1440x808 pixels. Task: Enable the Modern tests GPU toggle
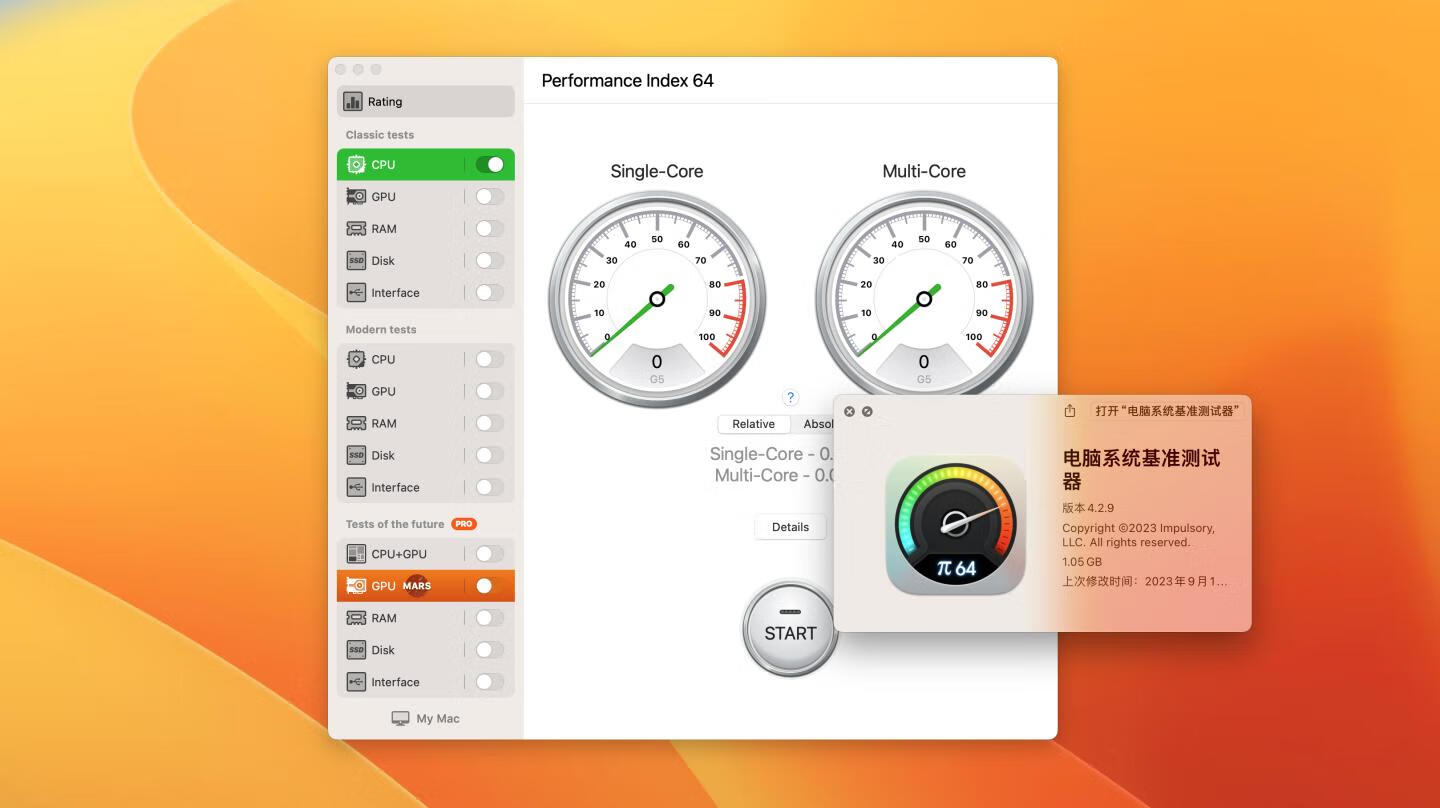[x=490, y=391]
